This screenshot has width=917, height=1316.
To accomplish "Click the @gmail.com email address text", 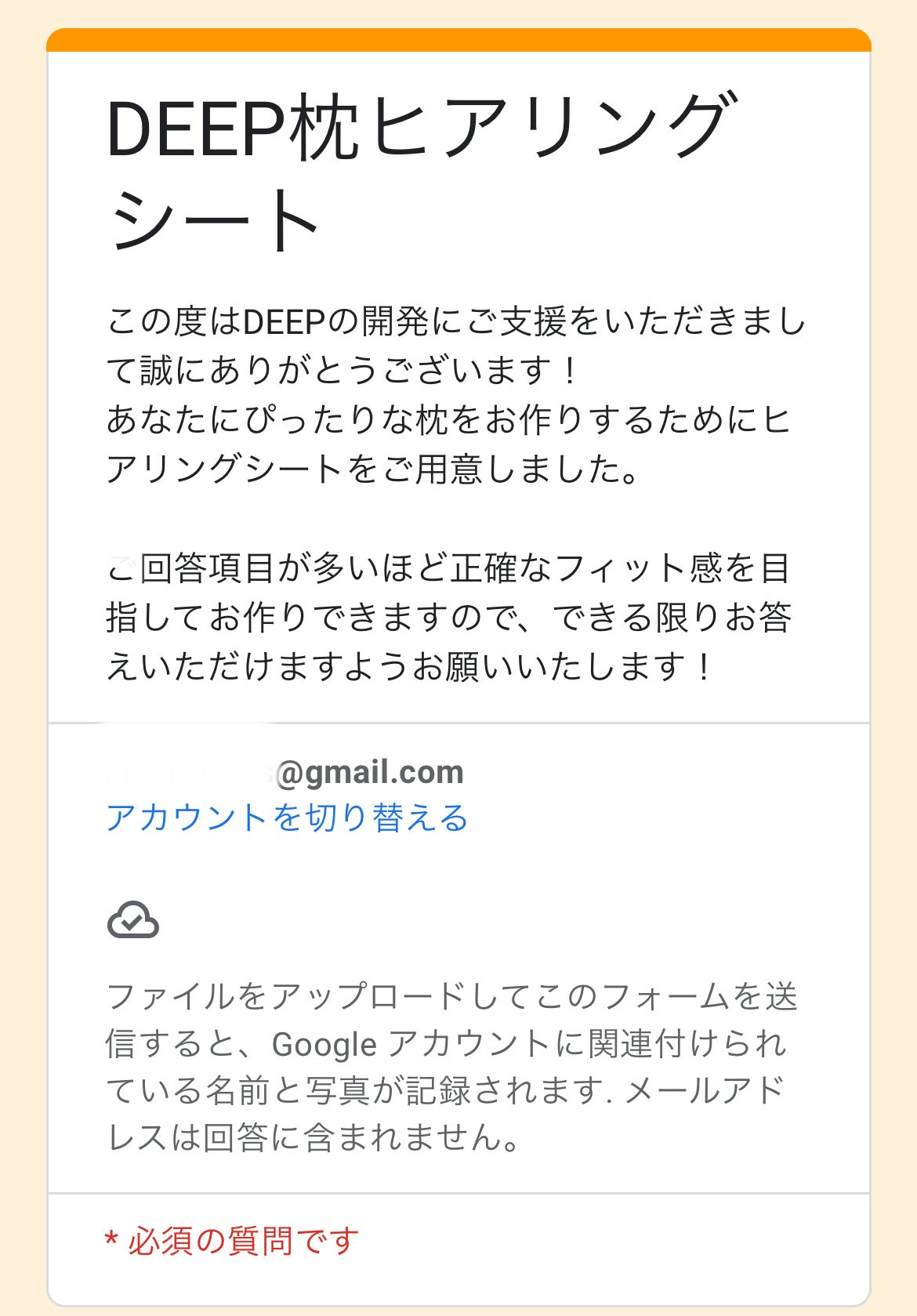I will pos(369,772).
